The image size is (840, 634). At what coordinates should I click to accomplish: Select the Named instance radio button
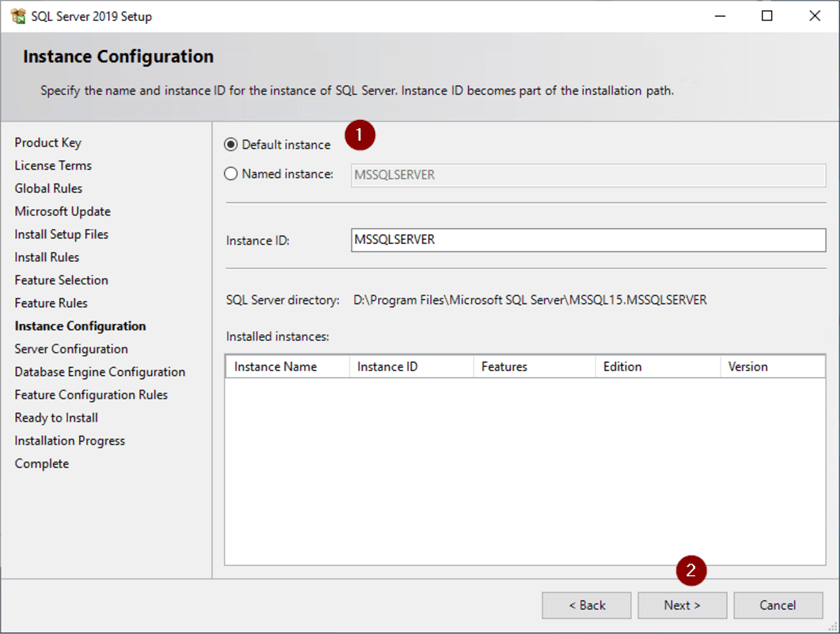click(232, 174)
